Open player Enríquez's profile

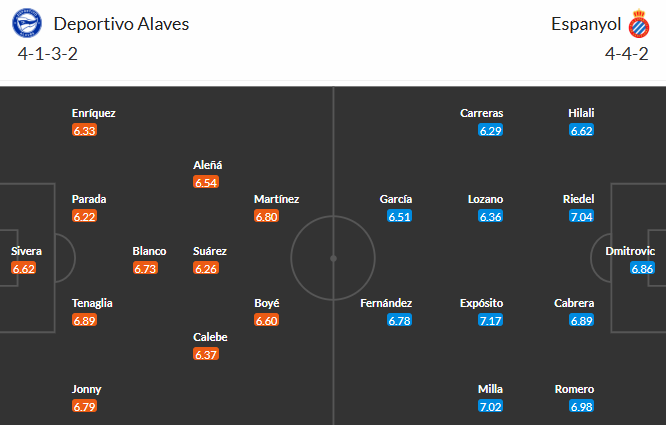click(x=93, y=113)
